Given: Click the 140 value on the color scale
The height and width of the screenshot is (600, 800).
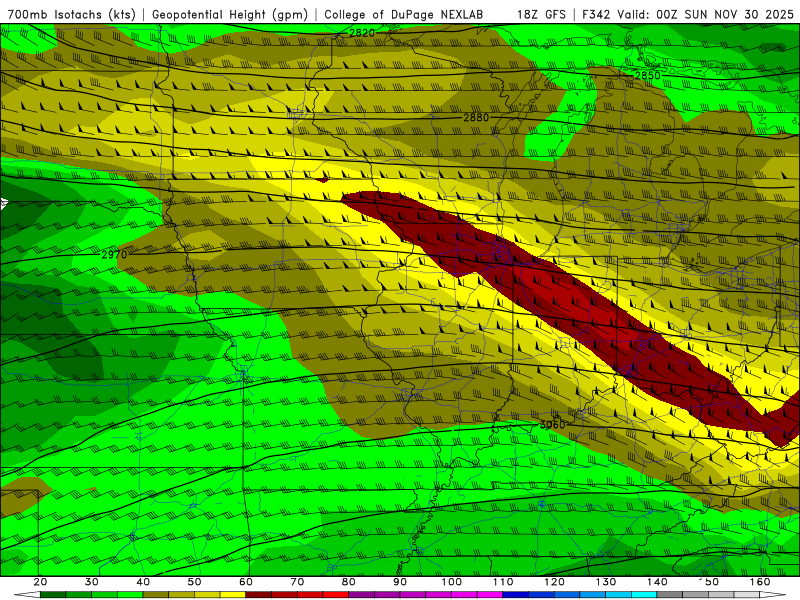Looking at the screenshot, I should click(657, 582).
